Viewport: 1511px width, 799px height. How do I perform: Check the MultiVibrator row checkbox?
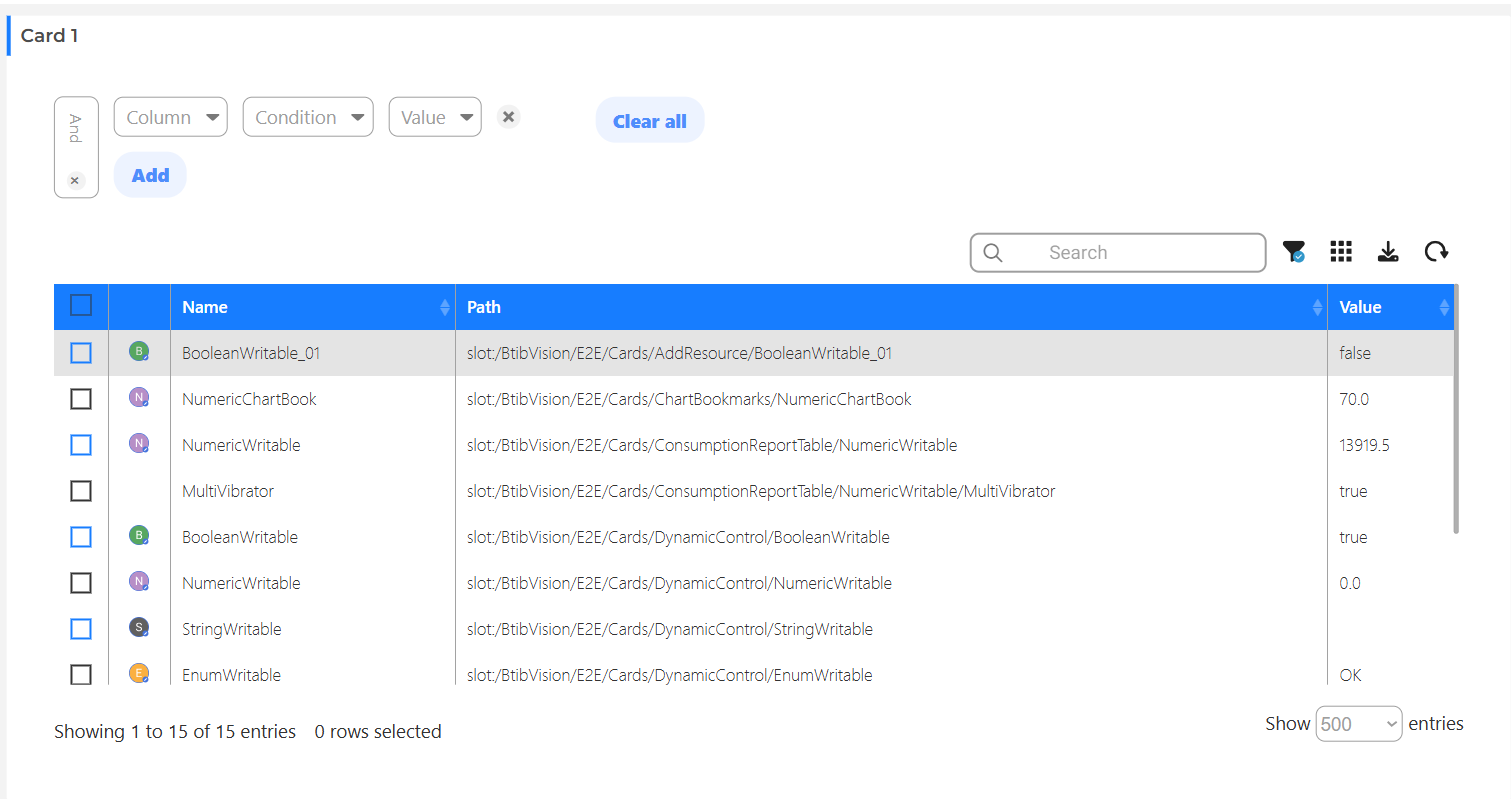[x=81, y=491]
